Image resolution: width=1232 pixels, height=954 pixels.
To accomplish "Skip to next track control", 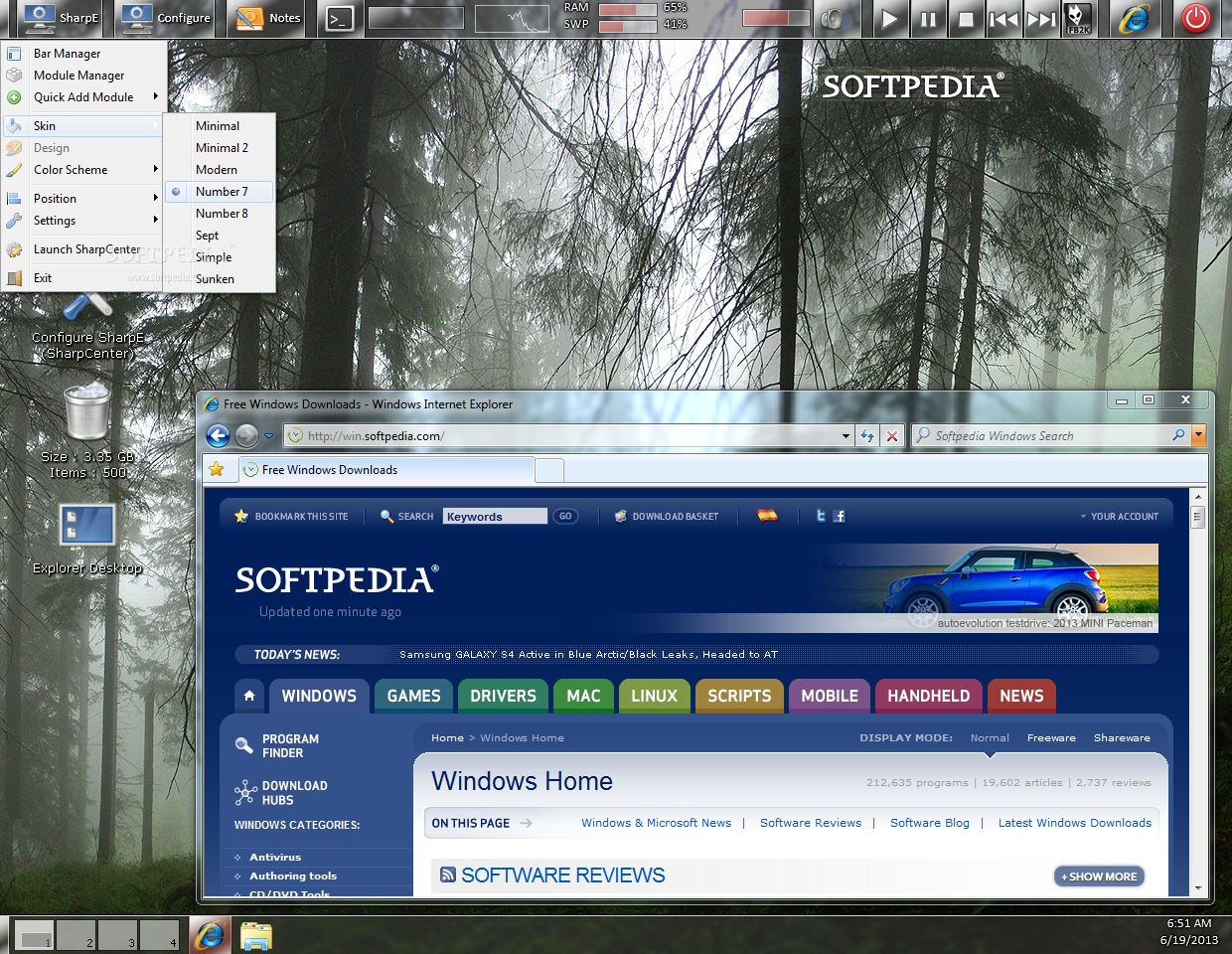I will click(x=1041, y=19).
